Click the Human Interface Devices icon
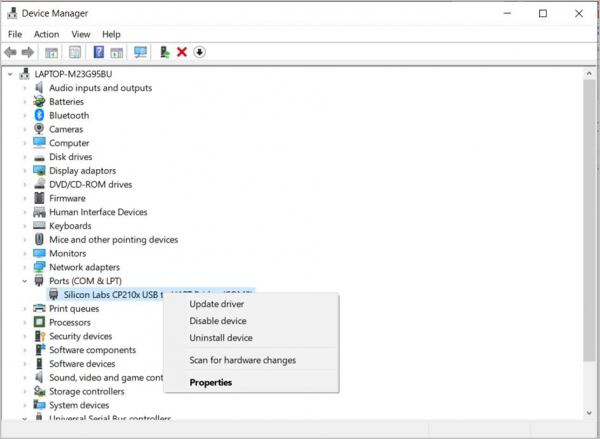This screenshot has width=600, height=439. (x=39, y=212)
